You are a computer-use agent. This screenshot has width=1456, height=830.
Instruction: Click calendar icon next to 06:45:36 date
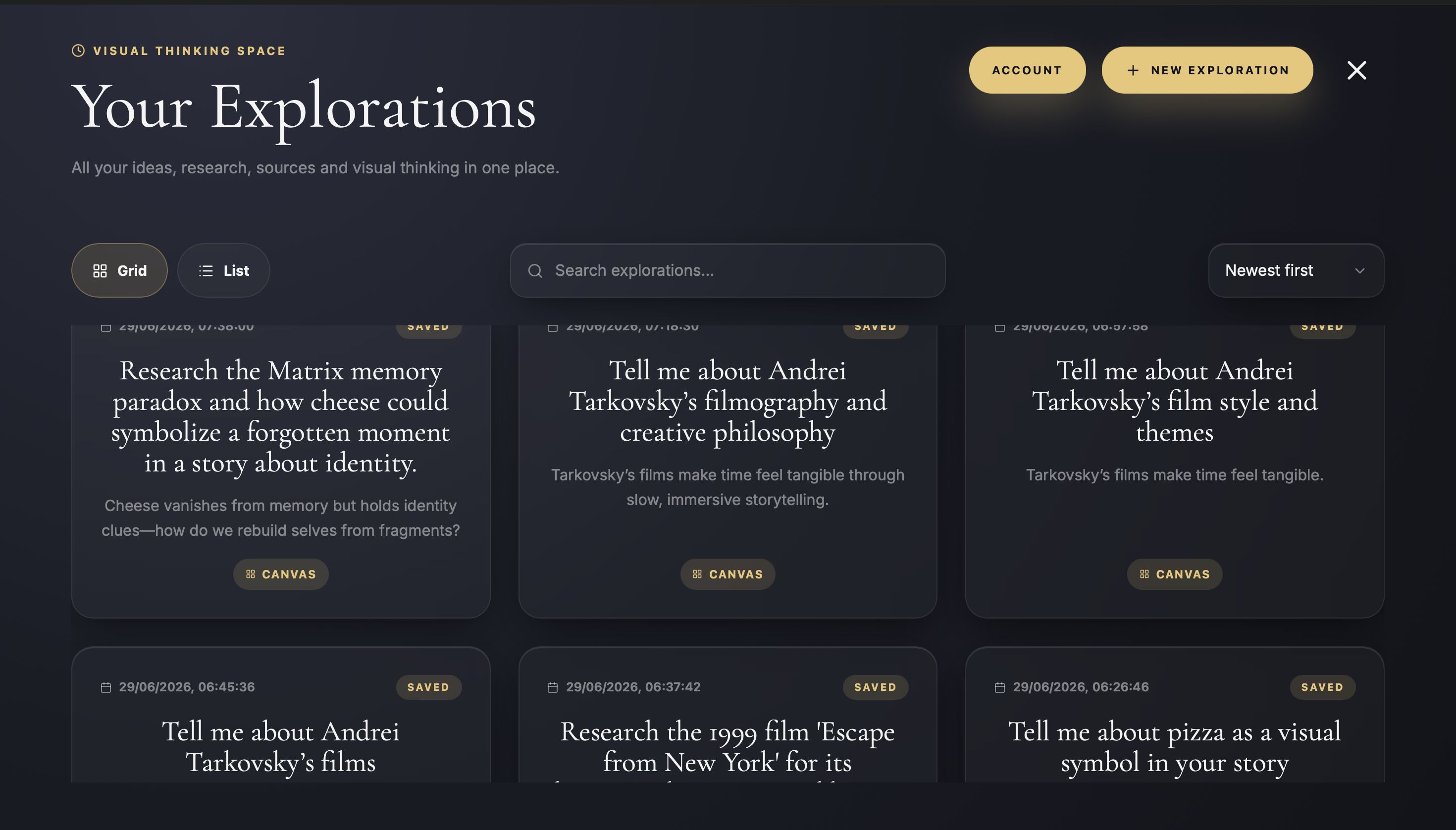click(105, 687)
